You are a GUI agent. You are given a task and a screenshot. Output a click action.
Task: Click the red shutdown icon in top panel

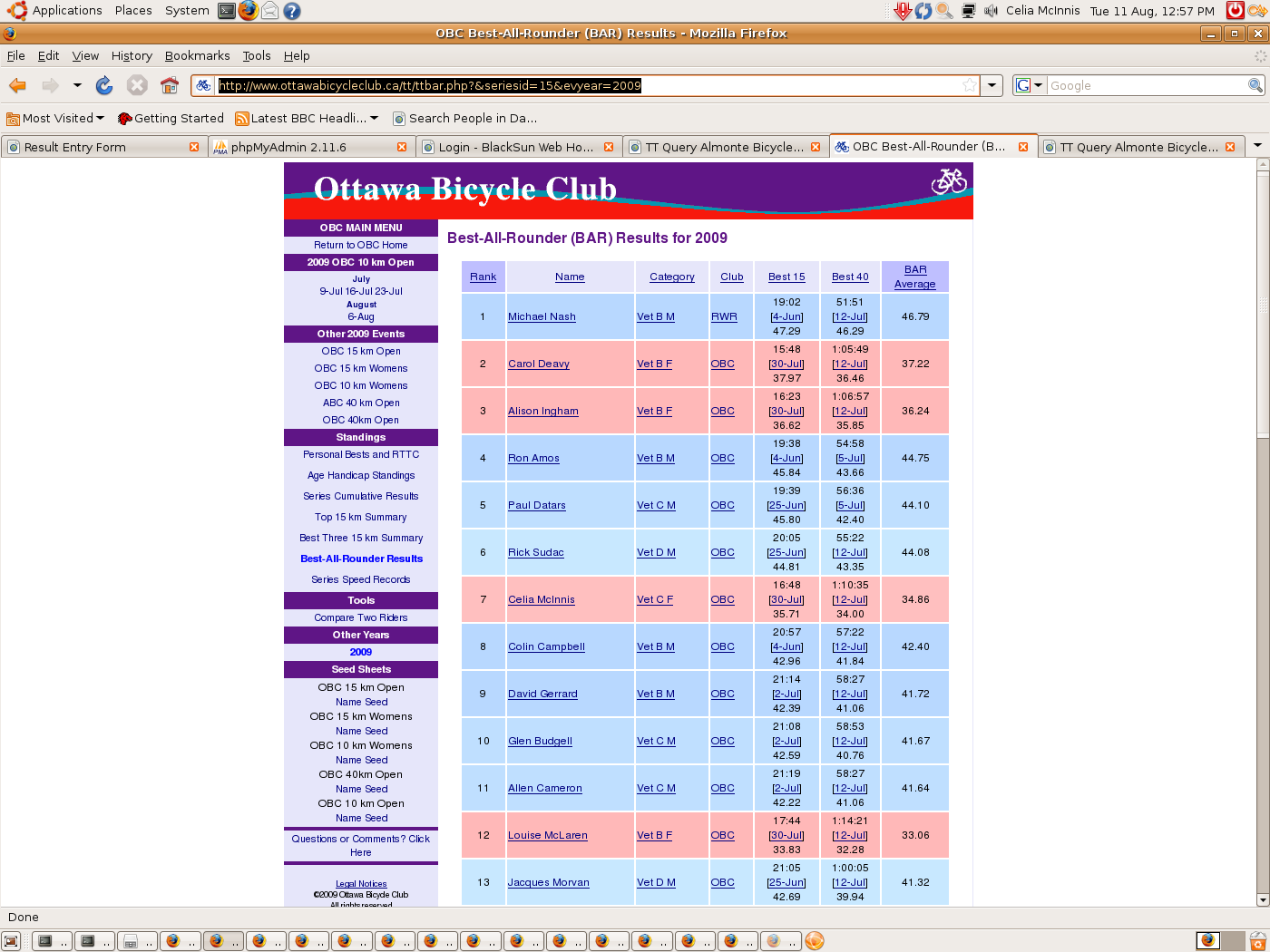coord(1235,11)
